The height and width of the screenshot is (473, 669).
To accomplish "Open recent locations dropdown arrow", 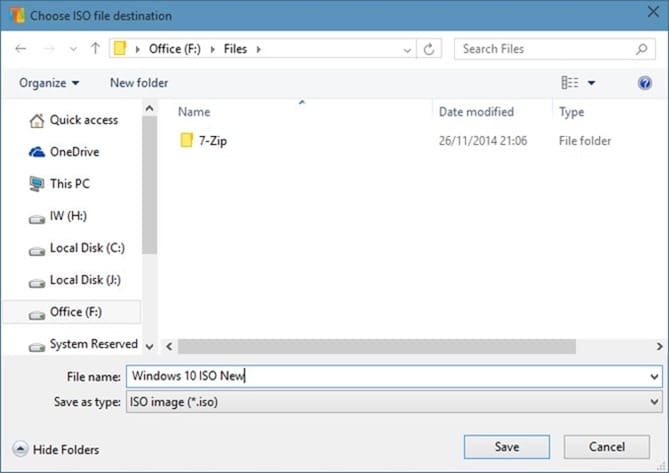I will point(73,49).
